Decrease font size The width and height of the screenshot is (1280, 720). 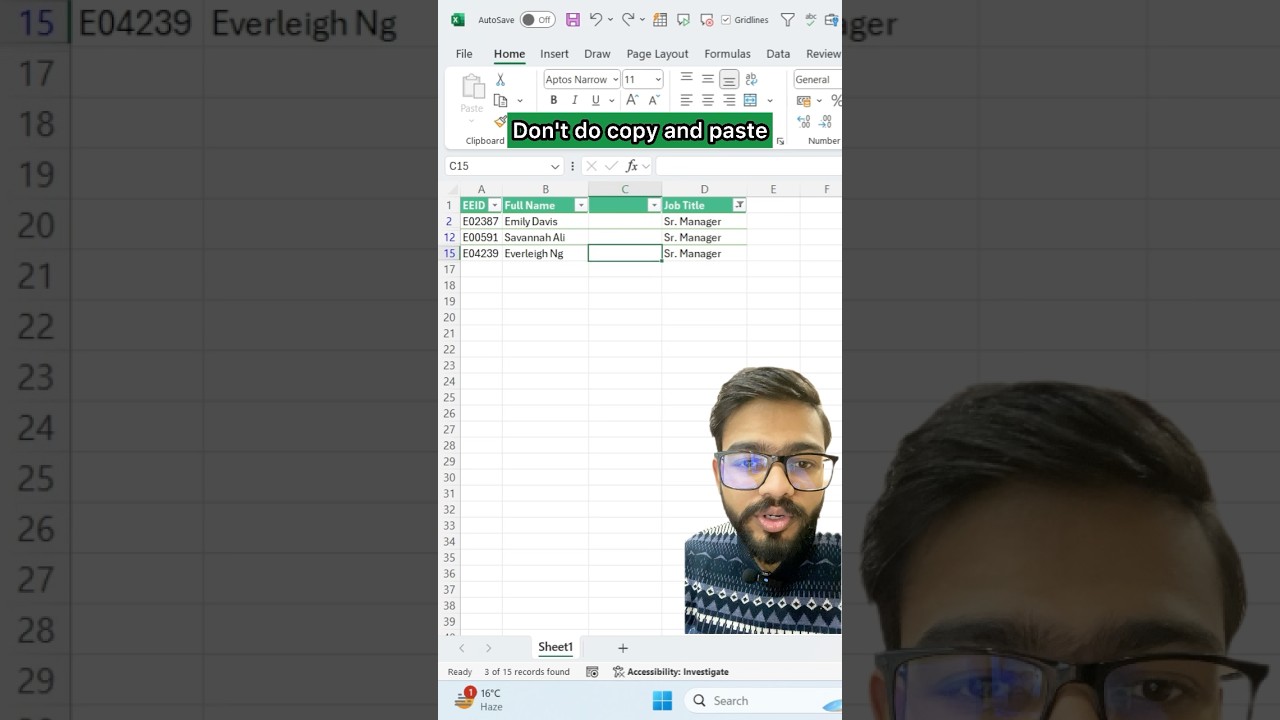pos(654,100)
